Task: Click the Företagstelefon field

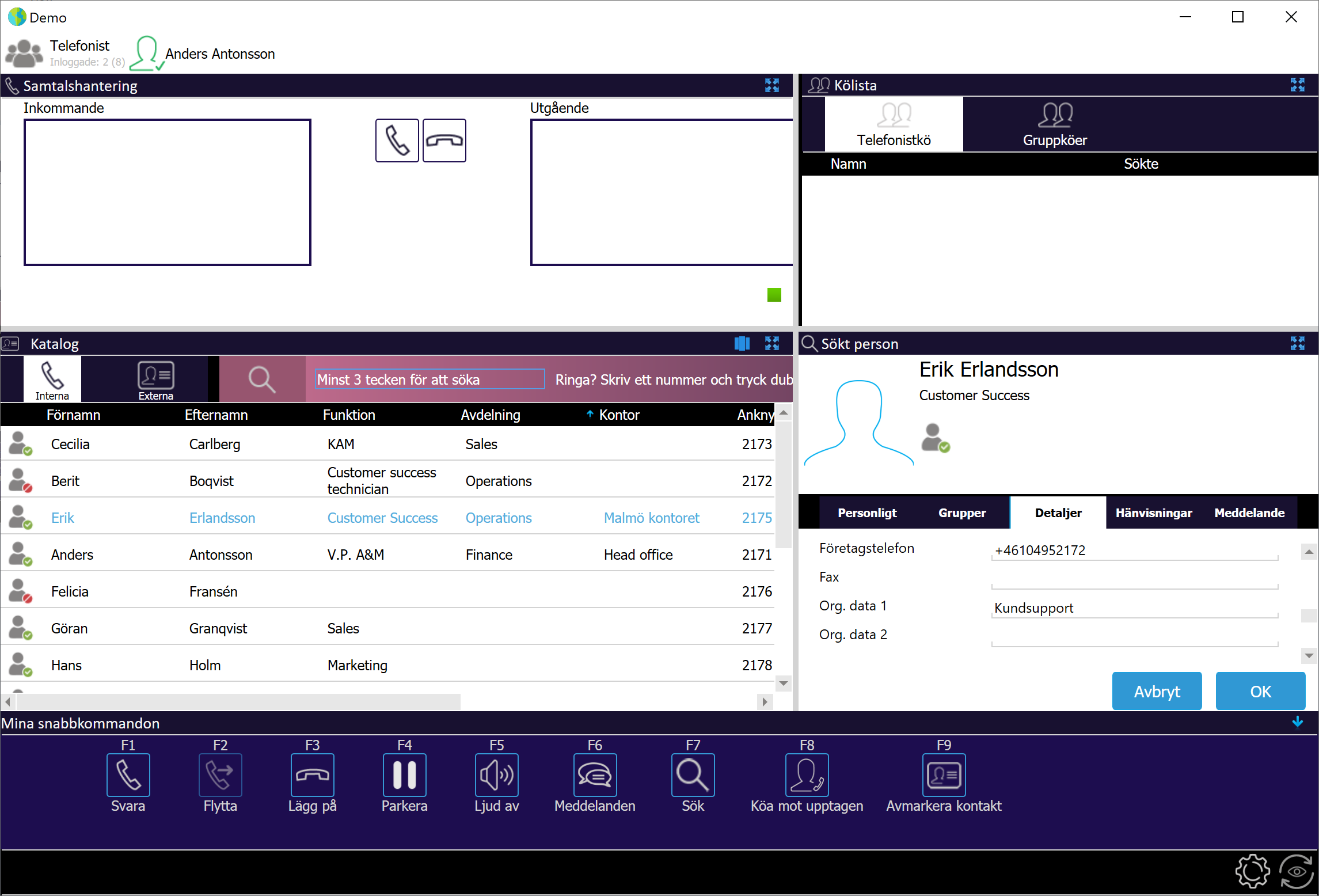Action: coord(1135,550)
